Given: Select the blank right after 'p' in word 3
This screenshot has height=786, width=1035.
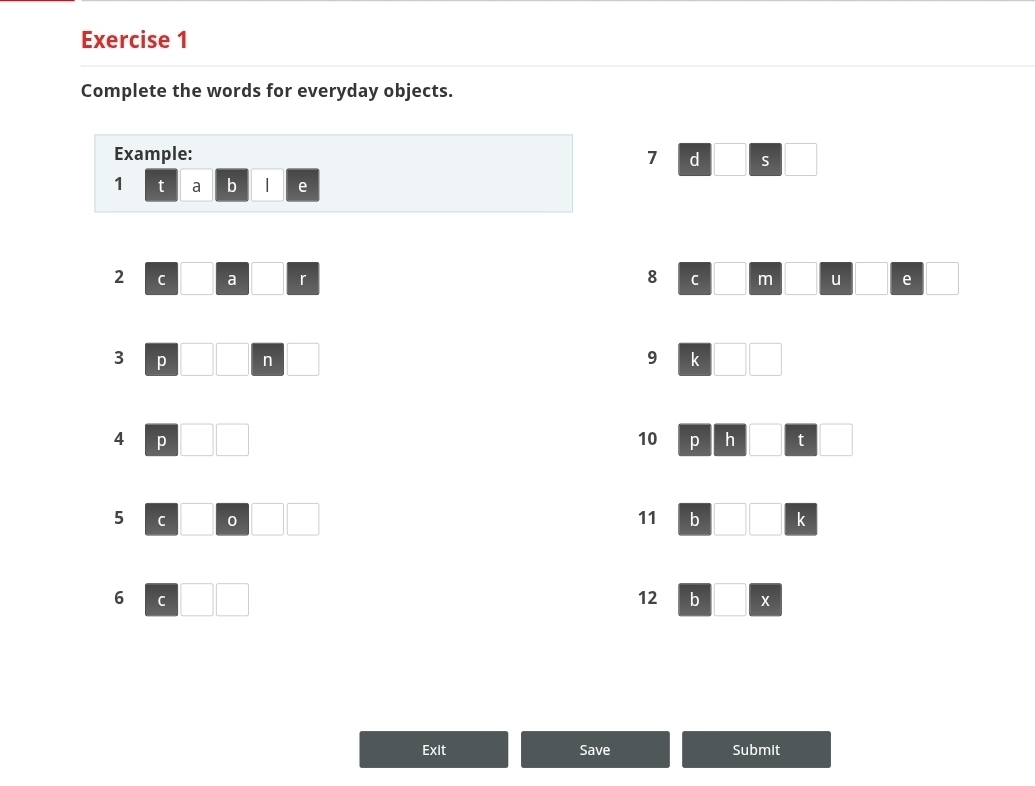Looking at the screenshot, I should [x=197, y=360].
